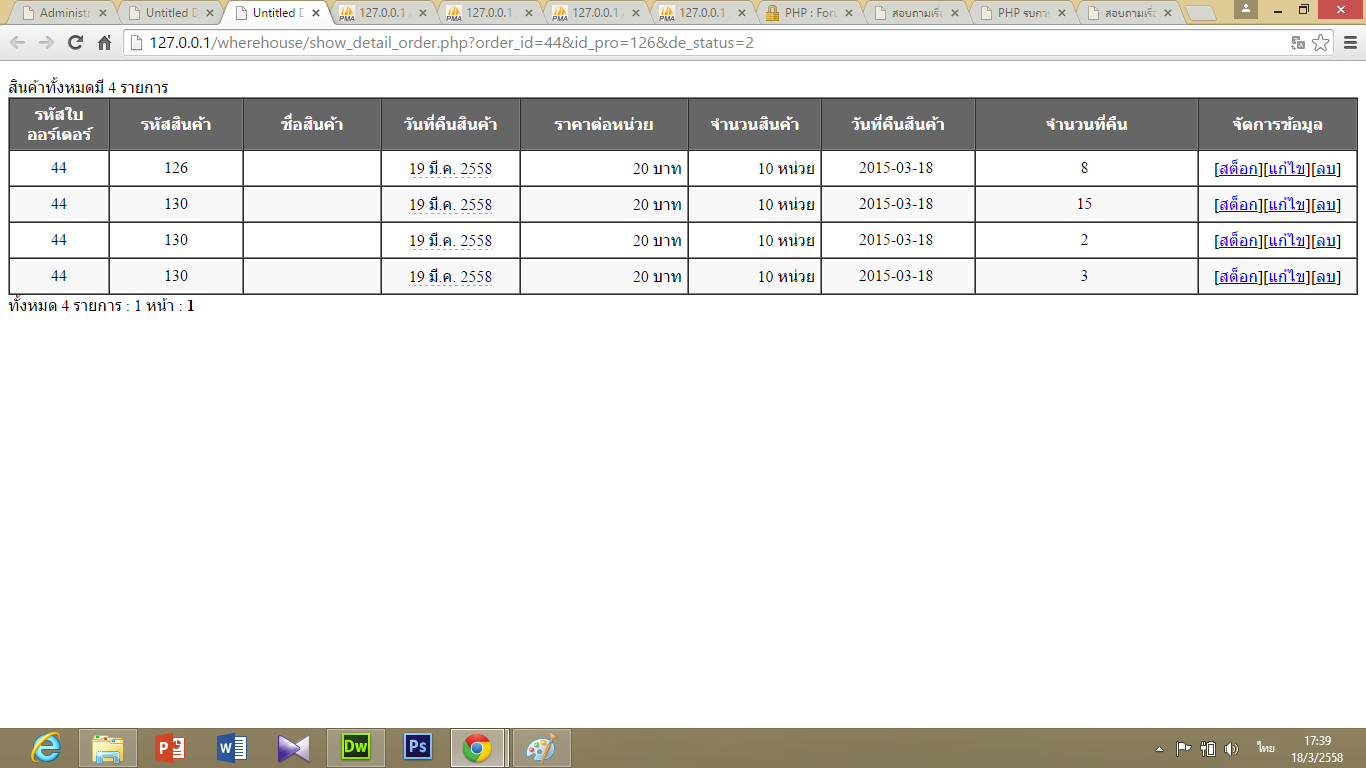Switch to PowerPoint in the taskbar
1366x768 pixels.
coord(170,748)
